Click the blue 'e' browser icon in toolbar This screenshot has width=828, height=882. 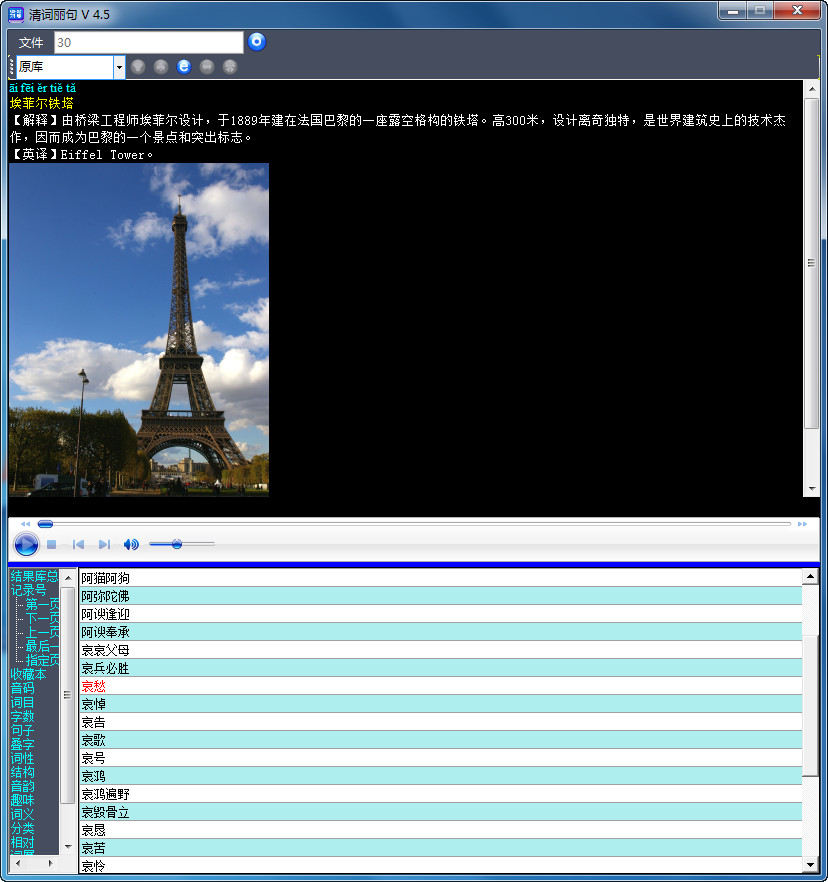pos(184,67)
